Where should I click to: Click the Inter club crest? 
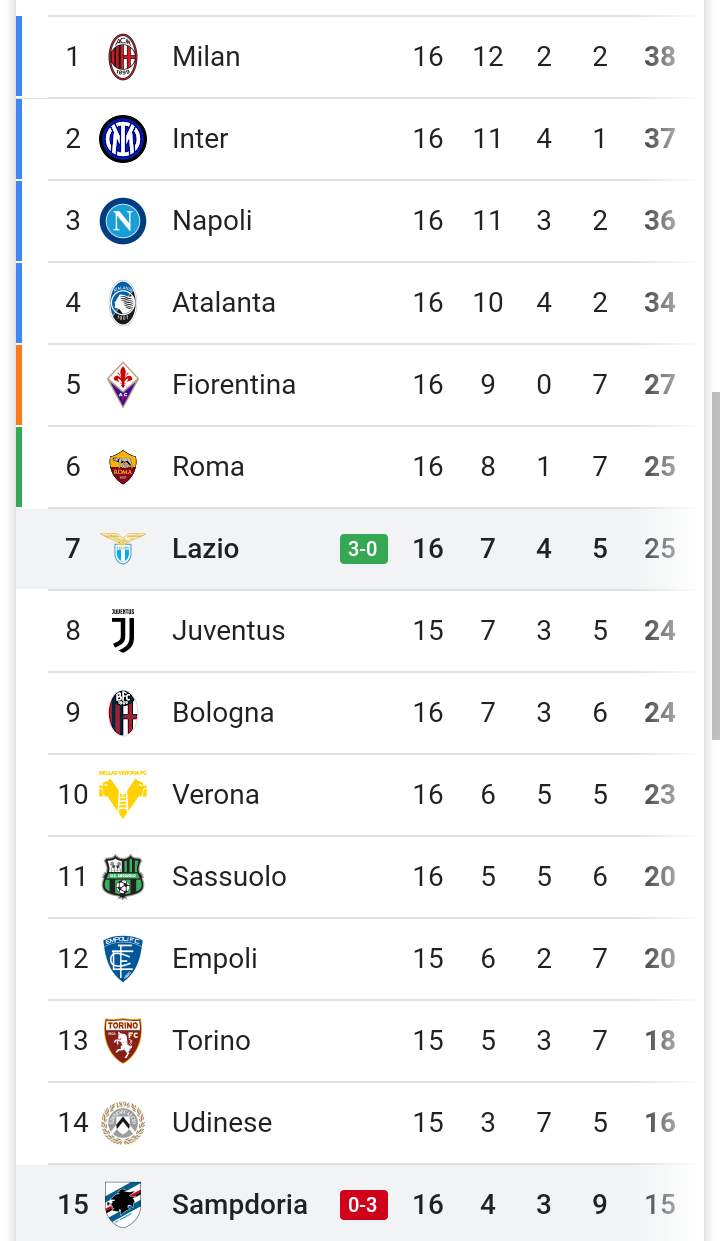[x=123, y=139]
